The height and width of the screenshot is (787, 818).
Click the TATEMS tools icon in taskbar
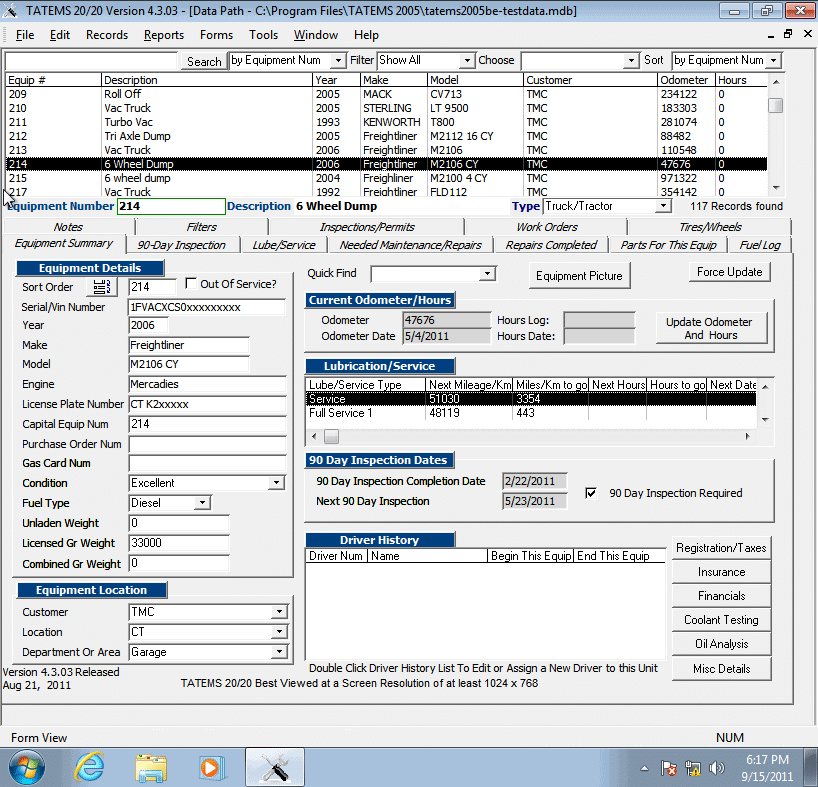[274, 767]
